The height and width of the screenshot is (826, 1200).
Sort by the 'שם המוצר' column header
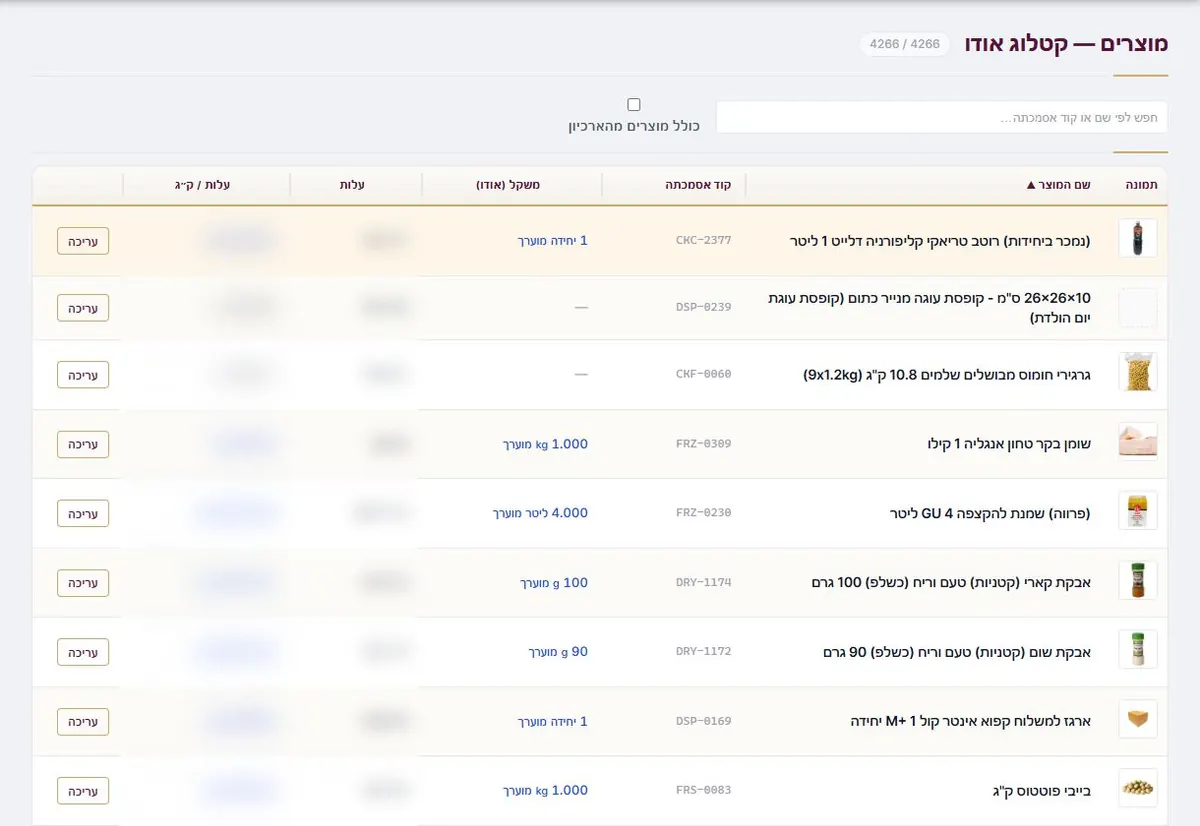coord(1058,185)
